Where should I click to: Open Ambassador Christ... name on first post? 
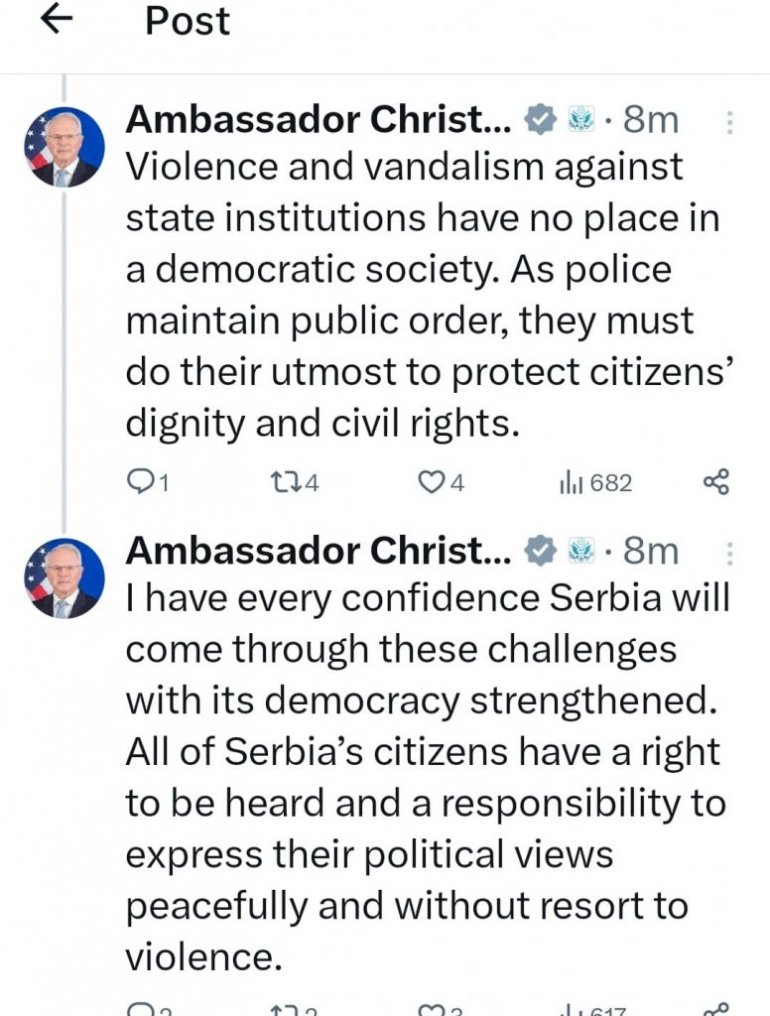(x=318, y=121)
